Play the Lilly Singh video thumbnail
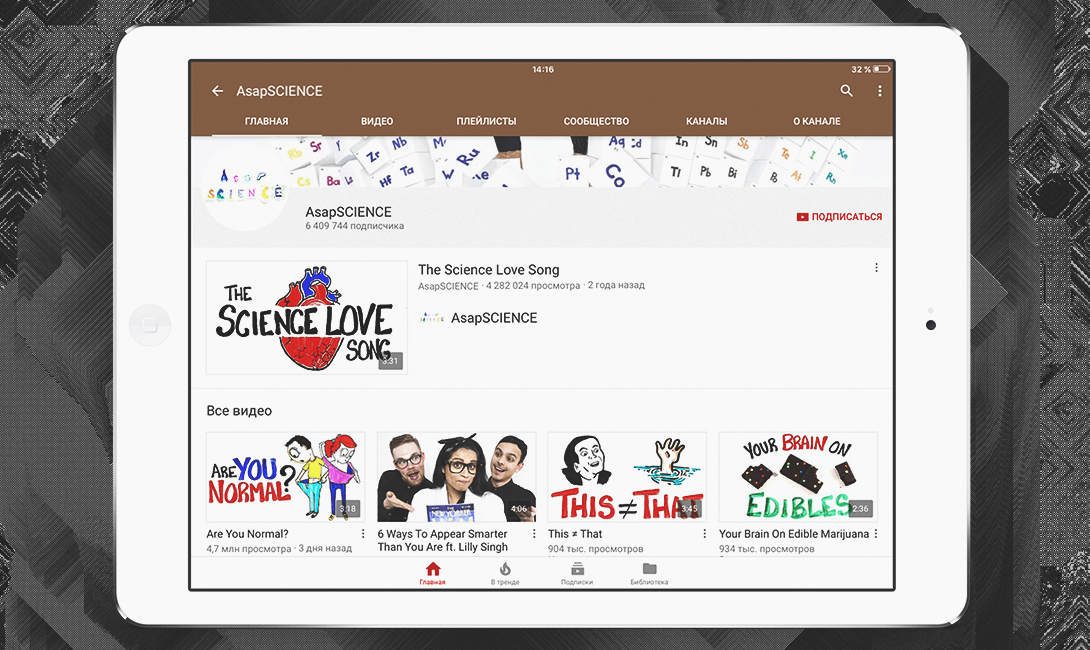Image resolution: width=1090 pixels, height=650 pixels. [x=457, y=477]
